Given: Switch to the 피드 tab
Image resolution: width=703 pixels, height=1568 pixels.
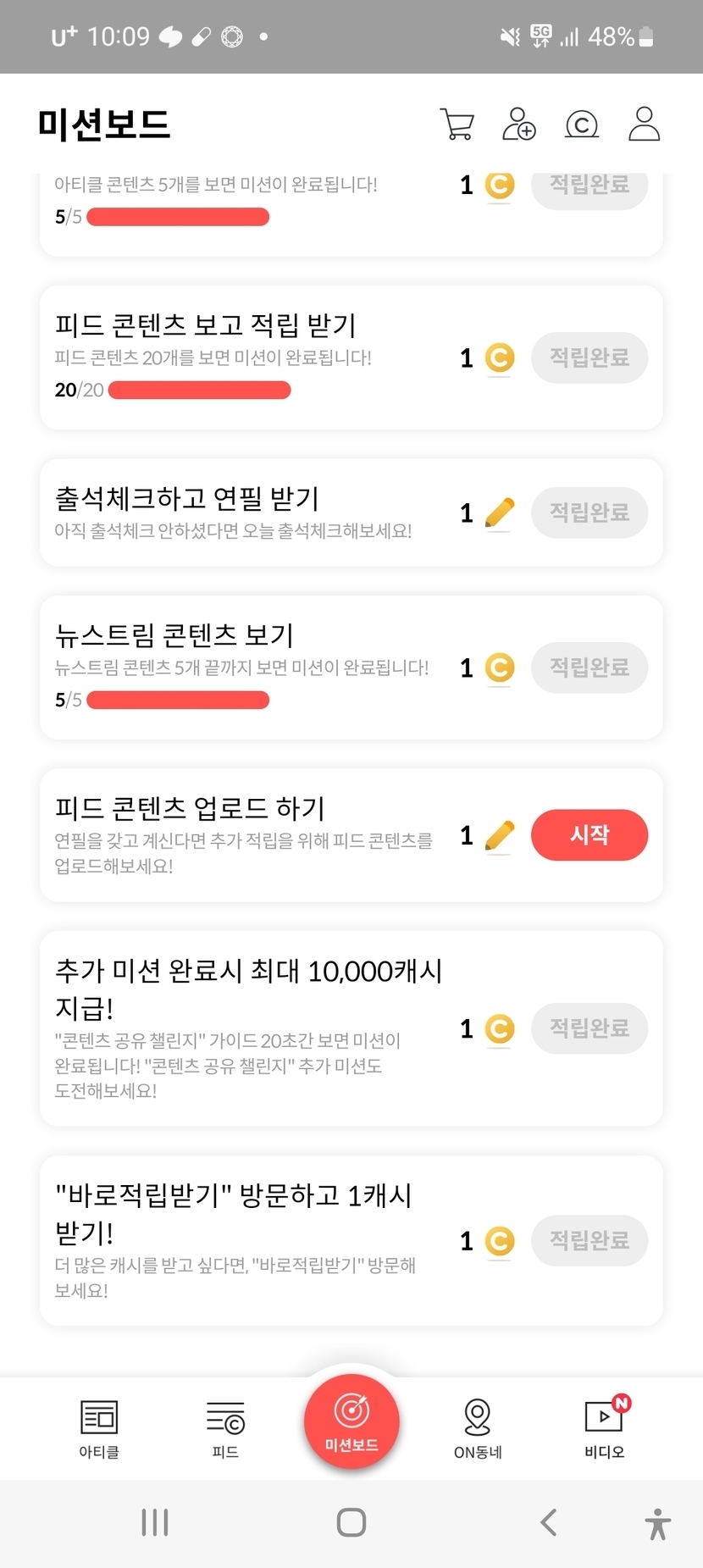Looking at the screenshot, I should pos(225,1428).
